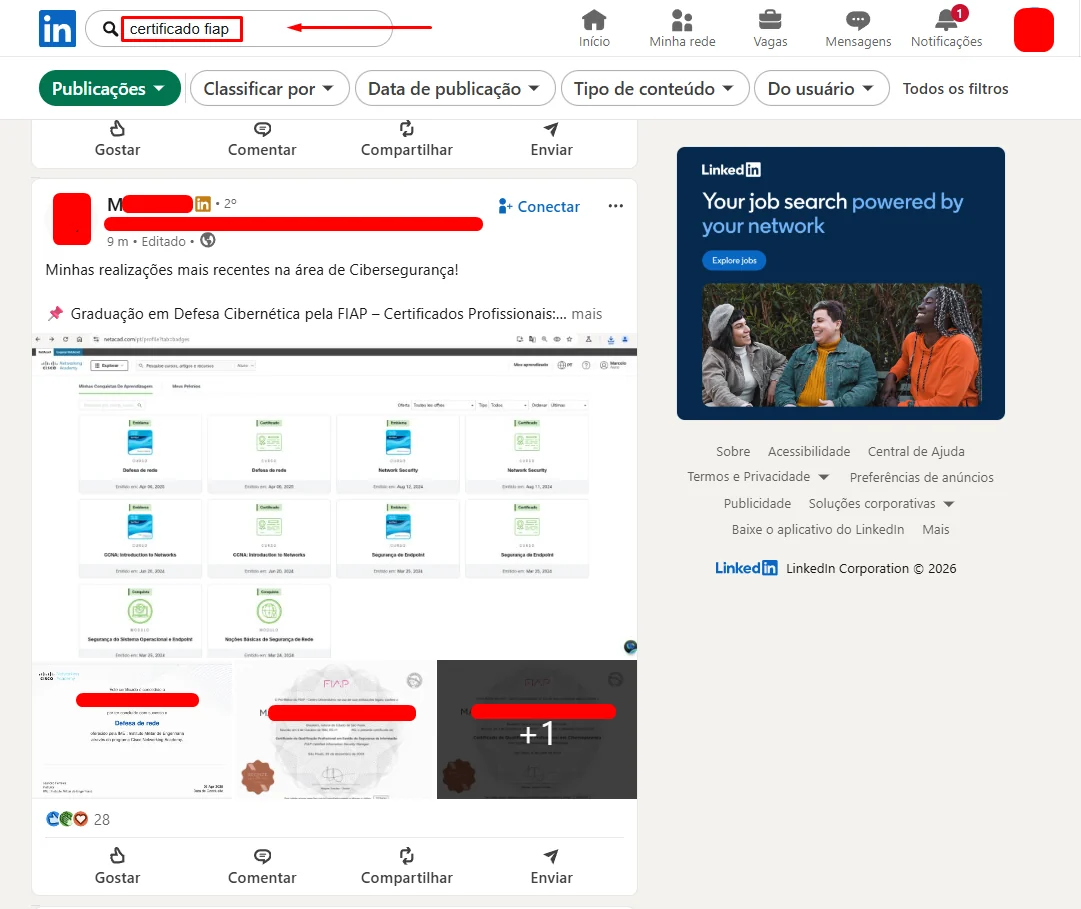Open the Do usuário dropdown
This screenshot has width=1081, height=909.
(x=821, y=89)
